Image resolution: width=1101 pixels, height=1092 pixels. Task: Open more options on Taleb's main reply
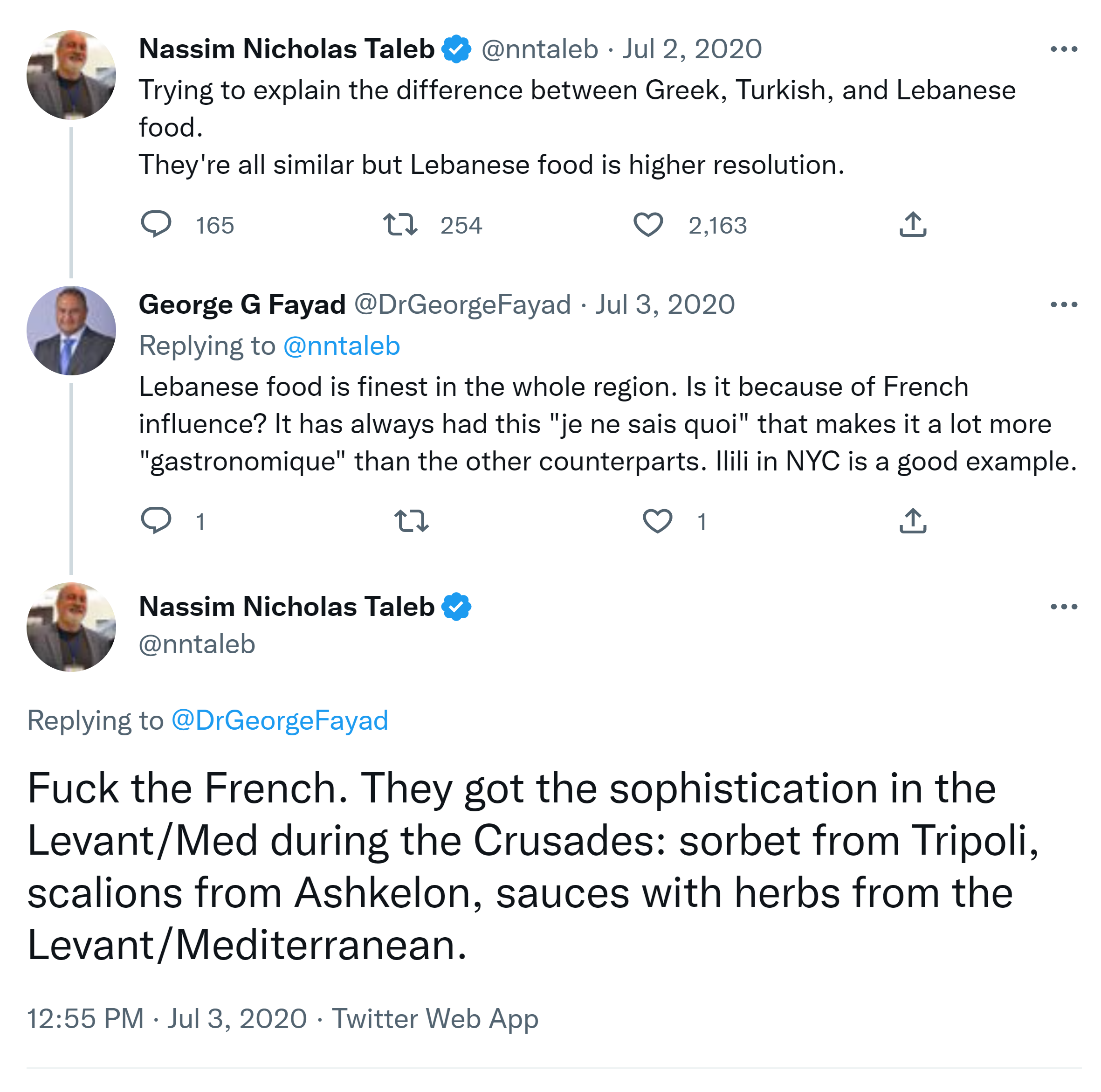(x=1063, y=607)
